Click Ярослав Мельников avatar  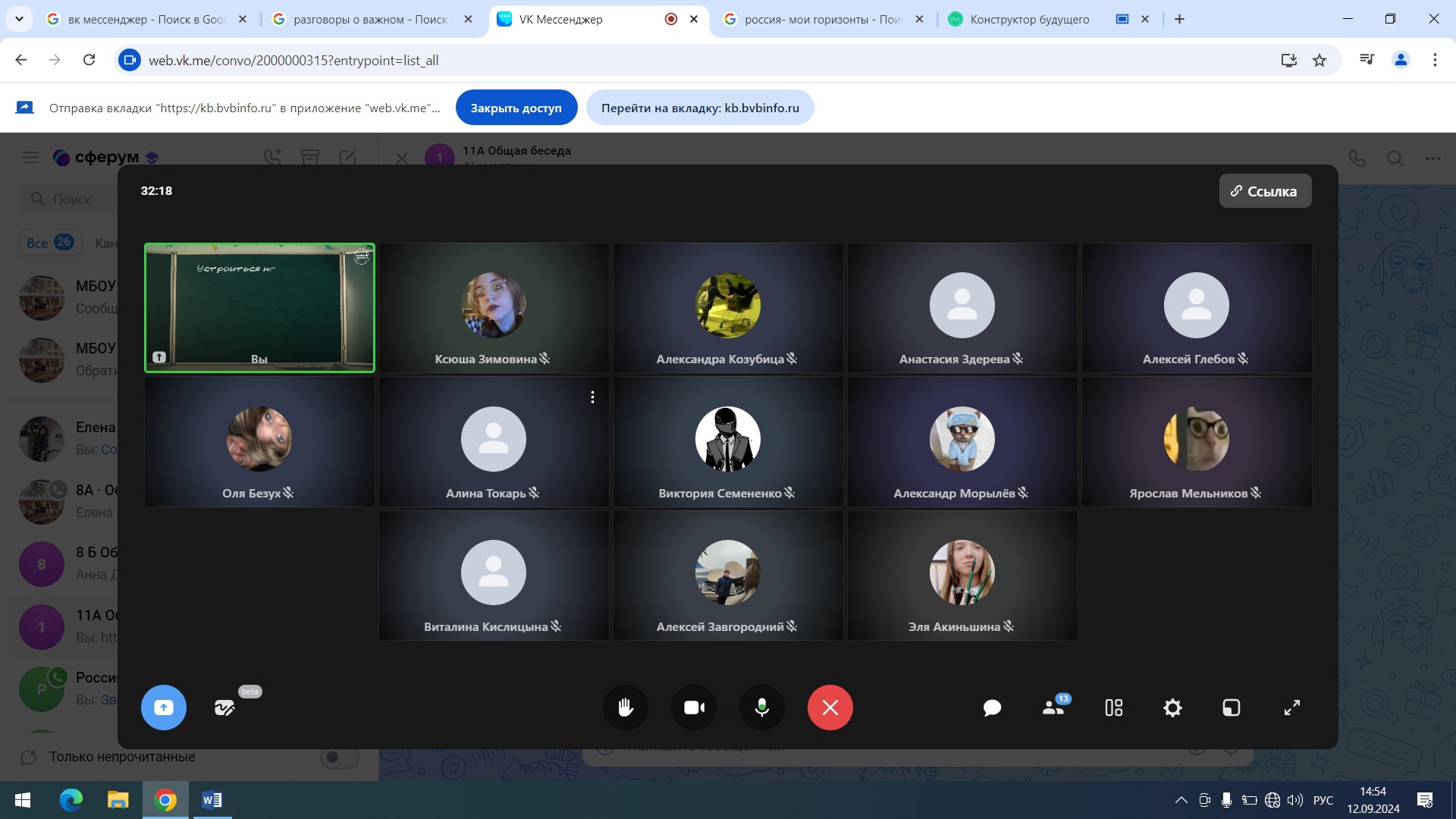1197,438
